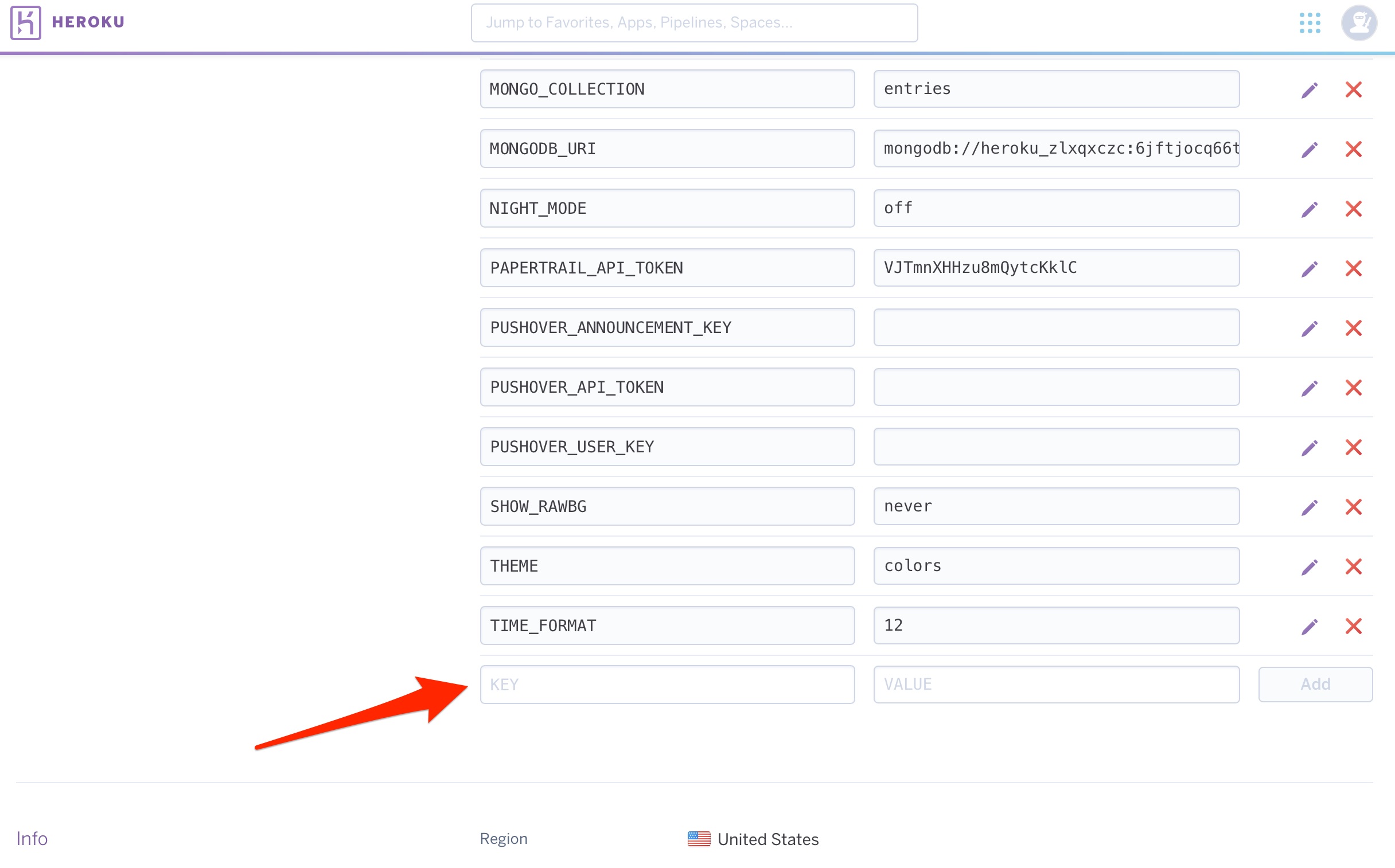Click the Heroku logo home link

click(67, 22)
